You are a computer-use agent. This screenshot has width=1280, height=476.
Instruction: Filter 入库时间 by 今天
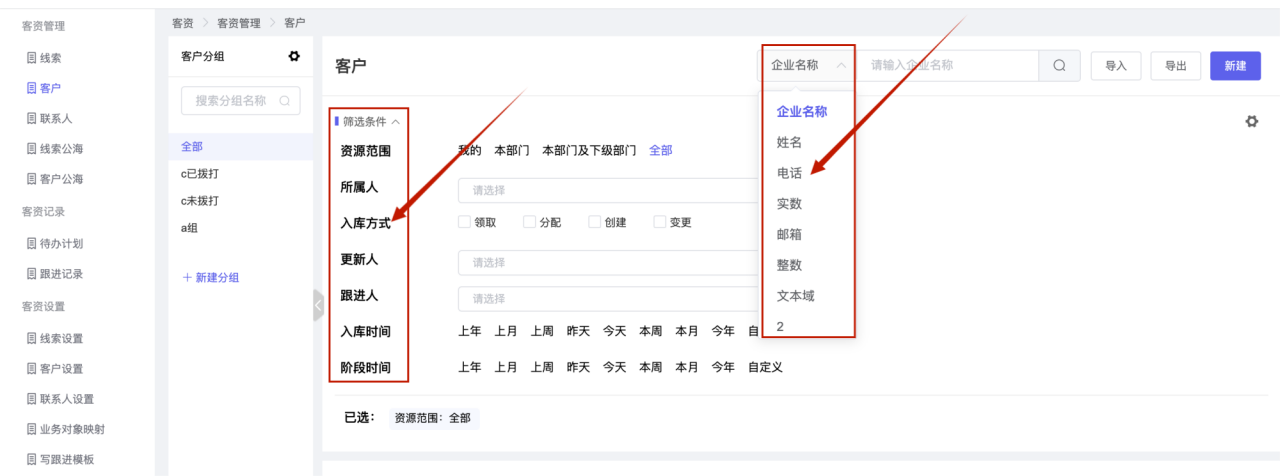[x=614, y=331]
